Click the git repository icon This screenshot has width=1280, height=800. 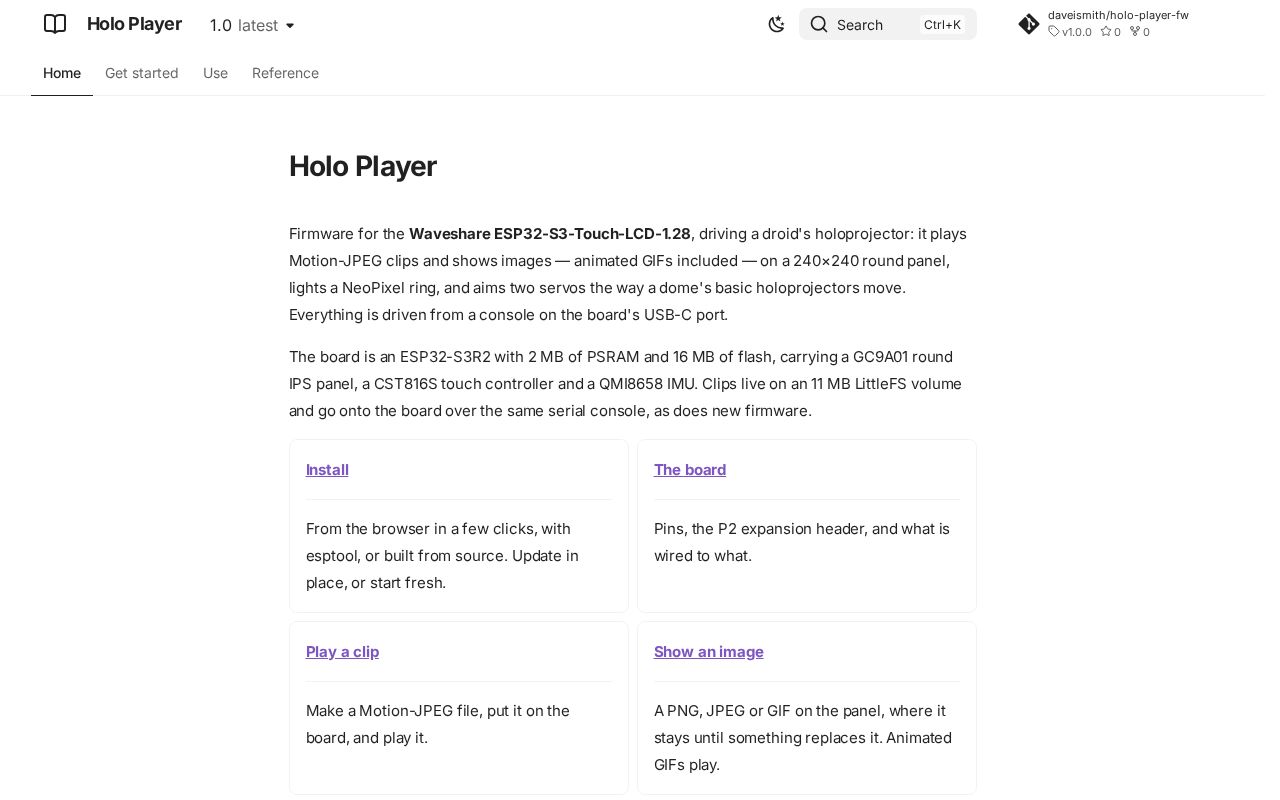point(1029,24)
